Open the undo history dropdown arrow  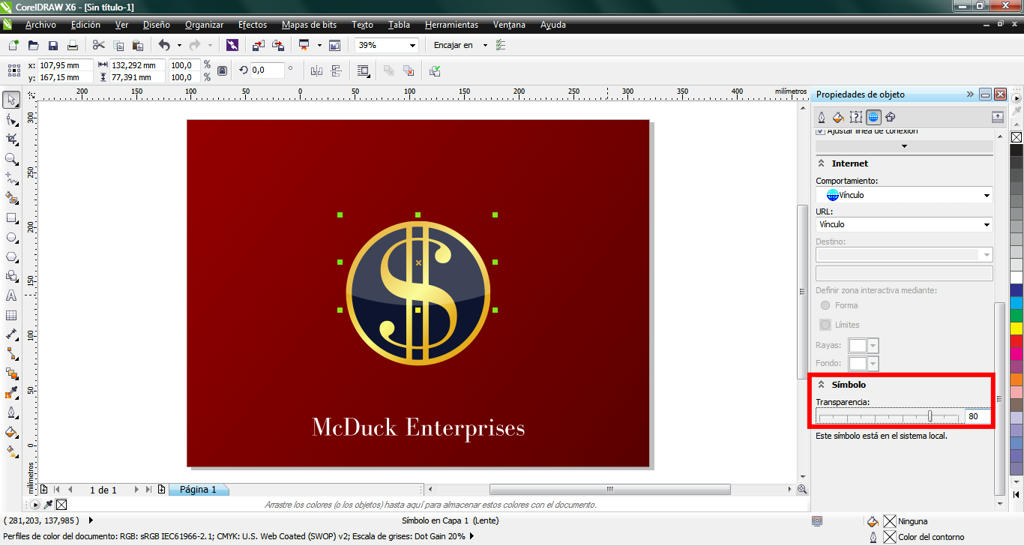coord(179,45)
